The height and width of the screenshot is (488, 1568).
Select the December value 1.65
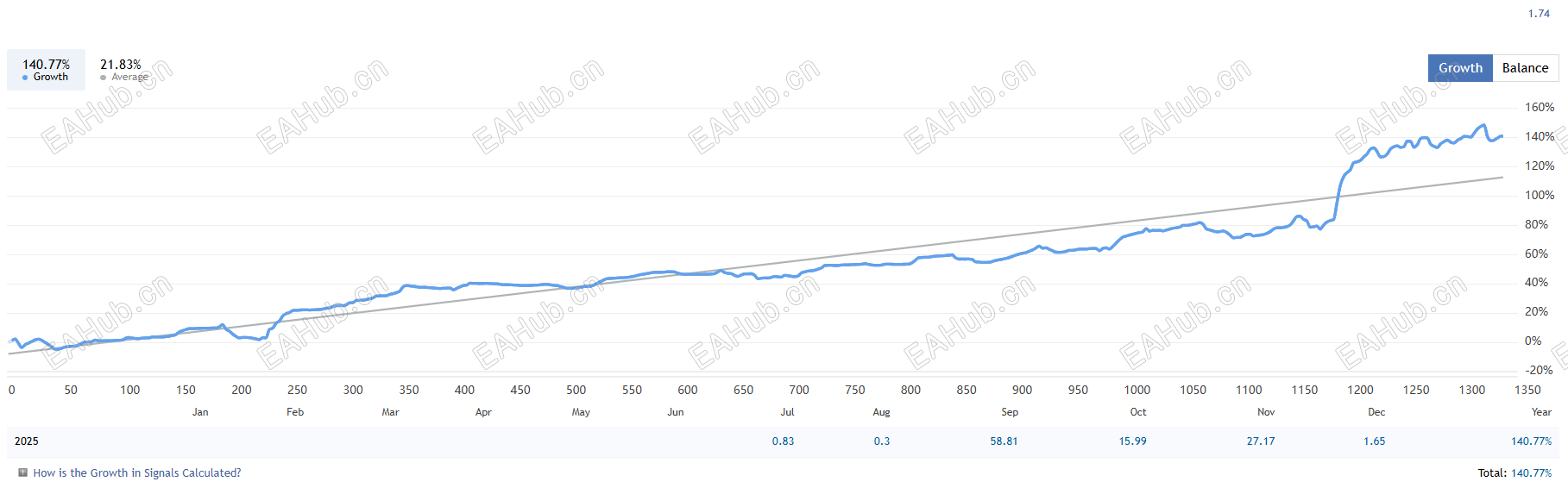(x=1374, y=441)
